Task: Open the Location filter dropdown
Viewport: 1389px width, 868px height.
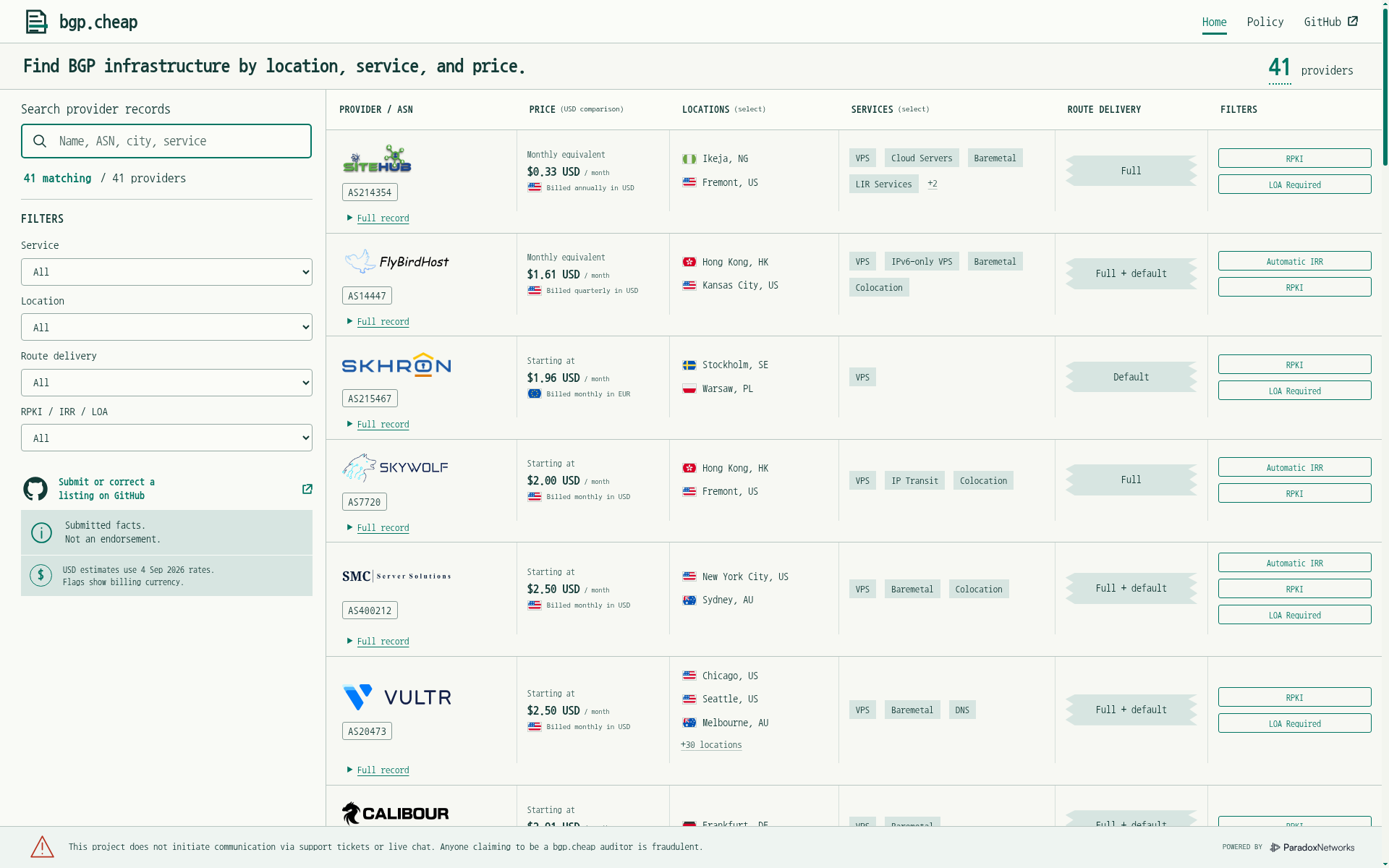Action: (x=166, y=328)
